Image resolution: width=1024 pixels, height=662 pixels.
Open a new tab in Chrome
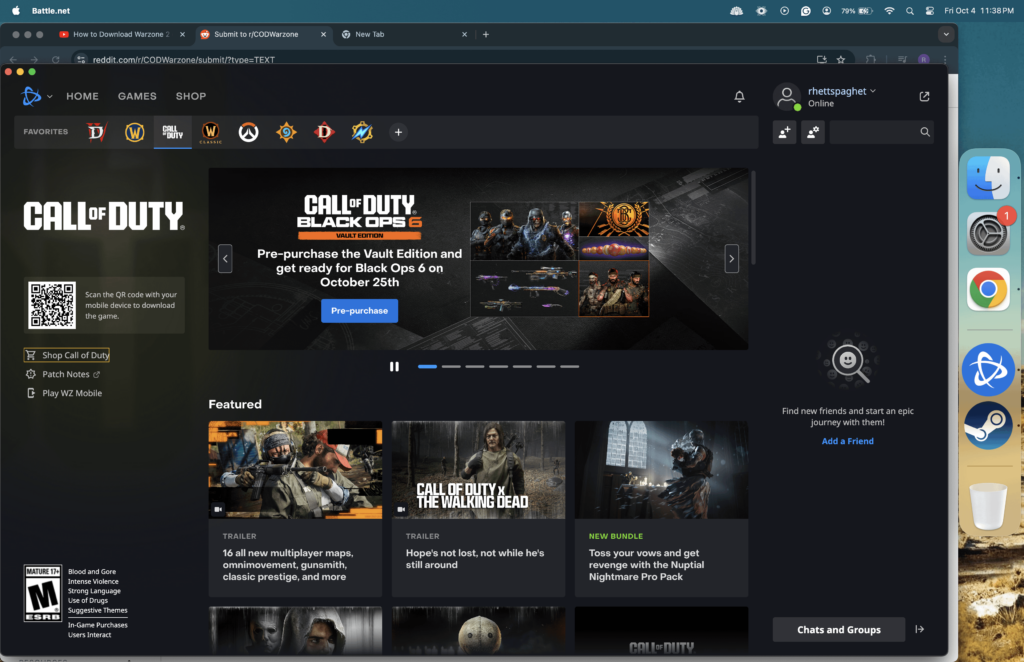pos(486,35)
